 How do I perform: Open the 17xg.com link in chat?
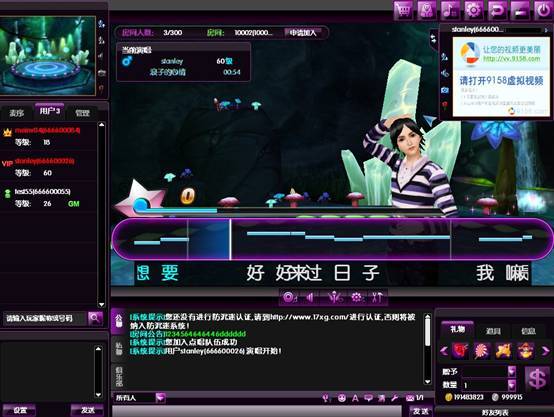(310, 317)
